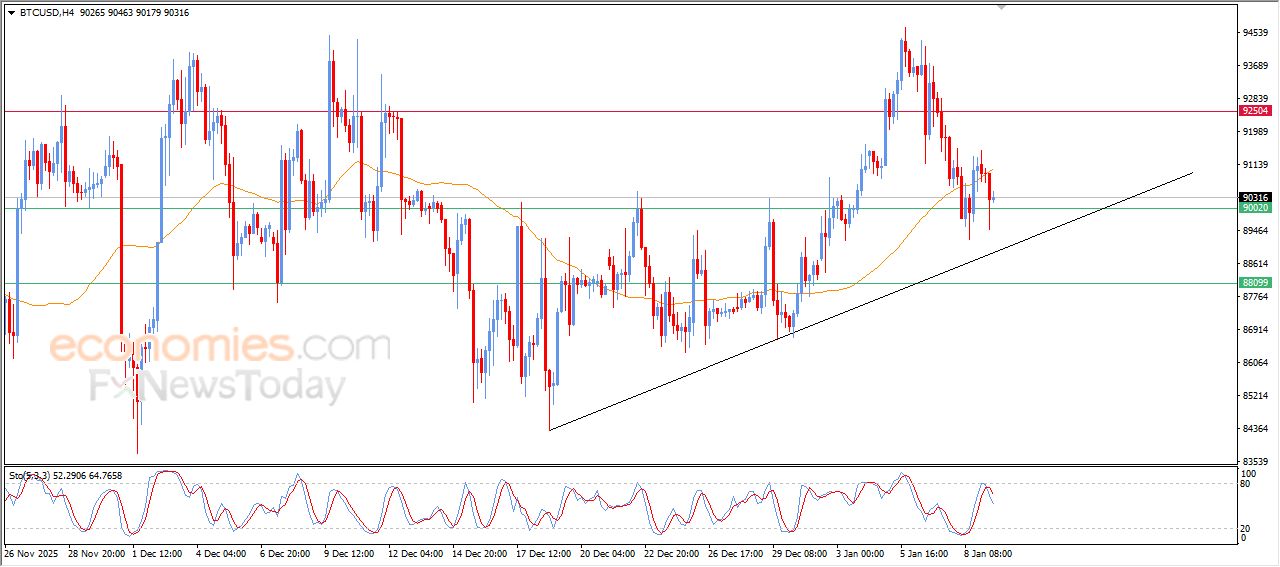Click the 86914 price scale label
Image resolution: width=1280 pixels, height=567 pixels.
coord(1254,329)
